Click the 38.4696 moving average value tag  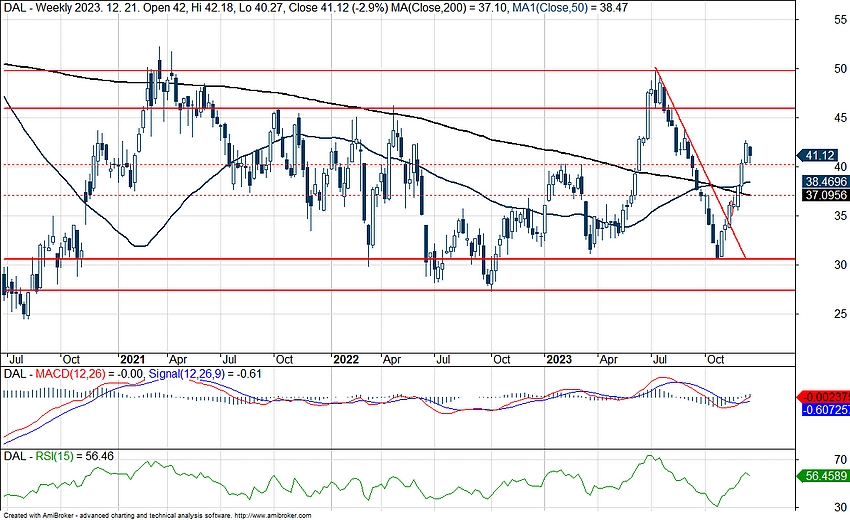tap(824, 182)
